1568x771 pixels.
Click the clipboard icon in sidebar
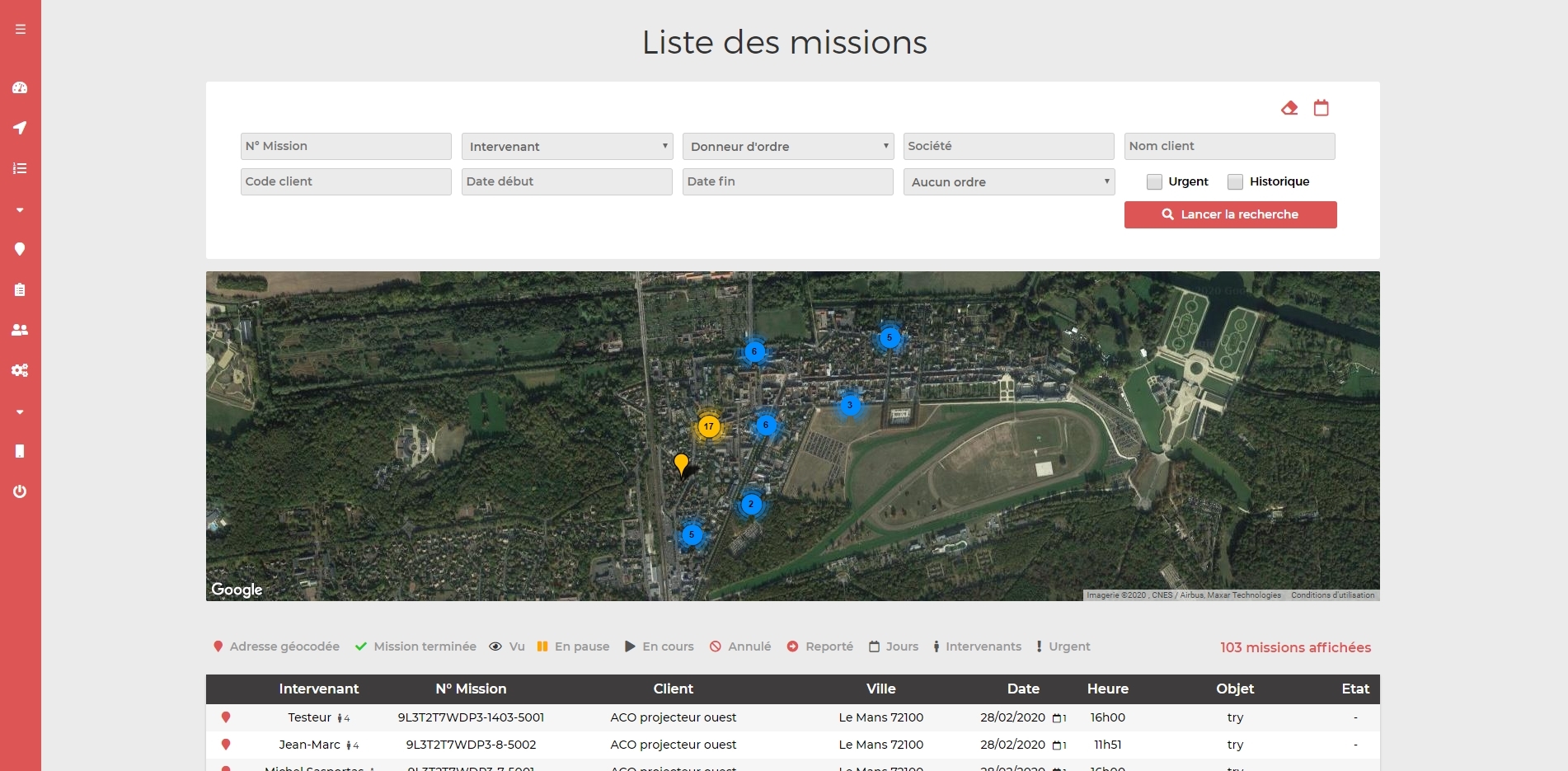coord(21,289)
